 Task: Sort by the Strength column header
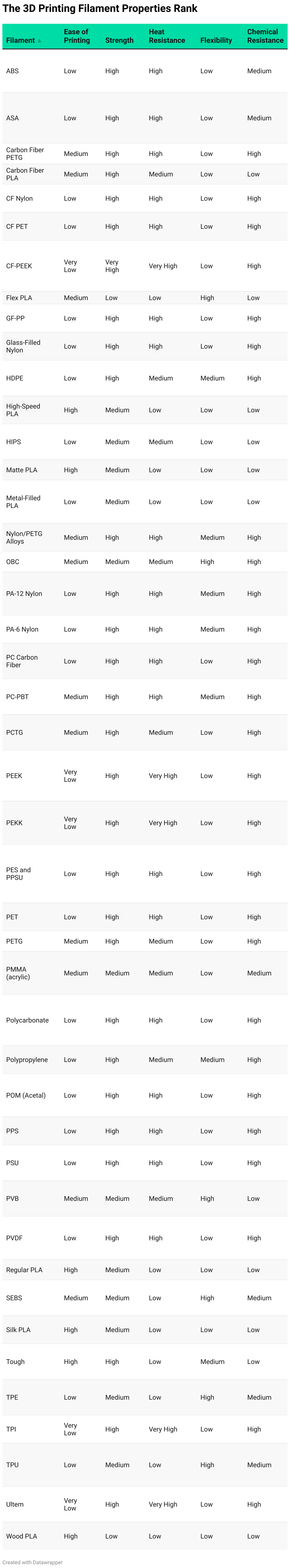119,40
